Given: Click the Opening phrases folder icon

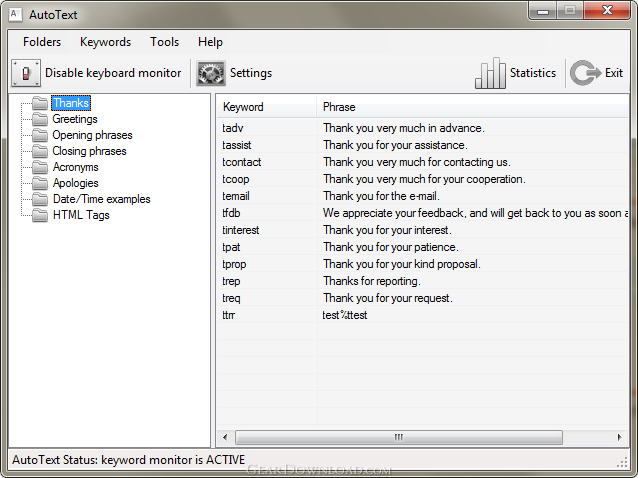Looking at the screenshot, I should click(40, 135).
